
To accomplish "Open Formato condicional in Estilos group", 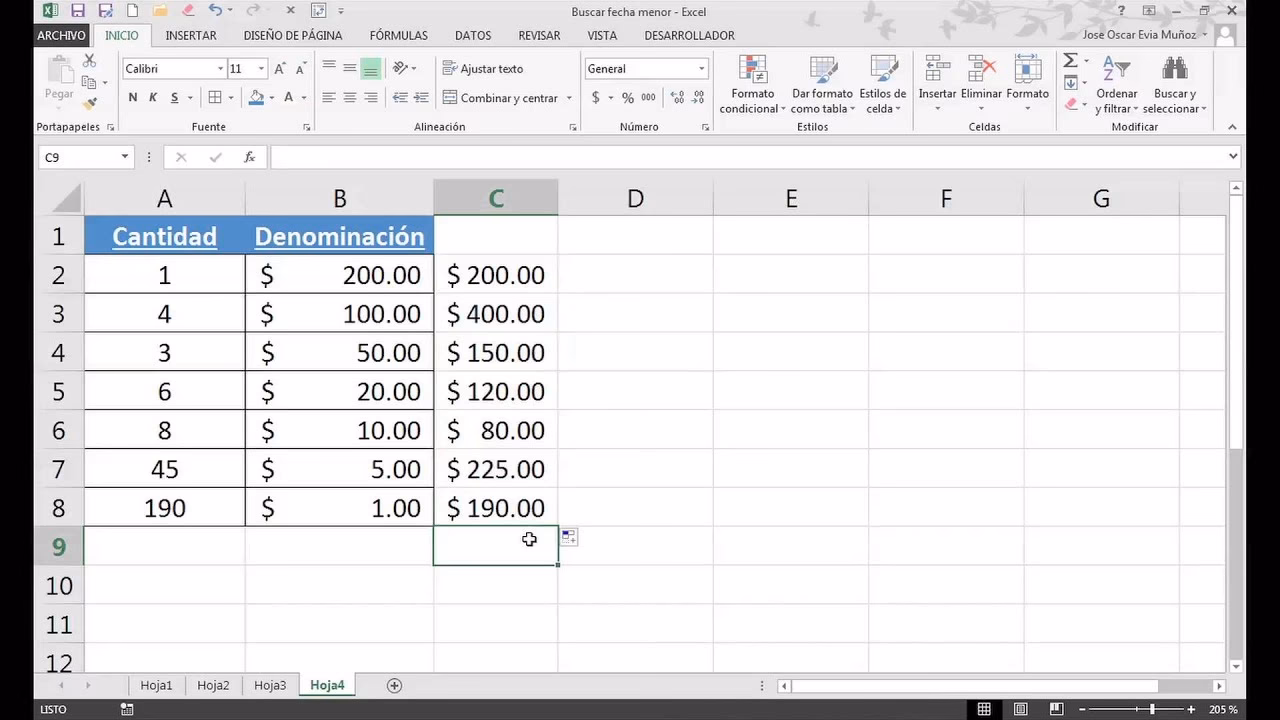I will [752, 85].
